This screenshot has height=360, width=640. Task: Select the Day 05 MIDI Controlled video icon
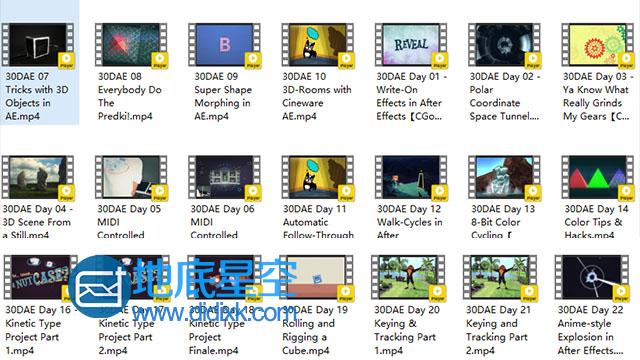tap(131, 178)
